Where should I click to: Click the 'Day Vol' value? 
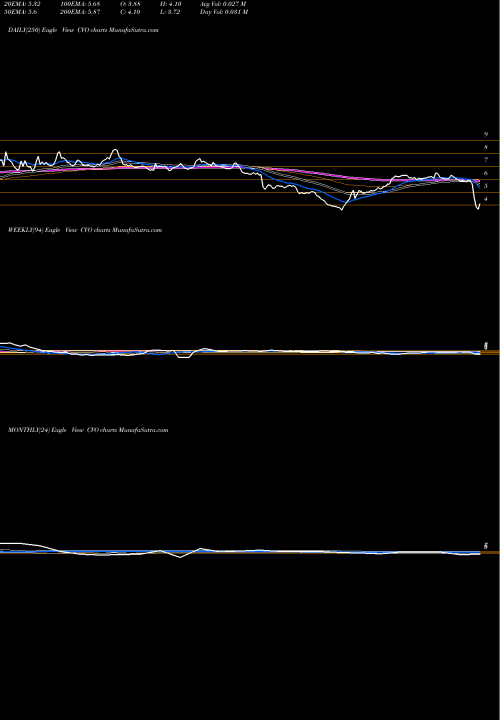[224, 12]
